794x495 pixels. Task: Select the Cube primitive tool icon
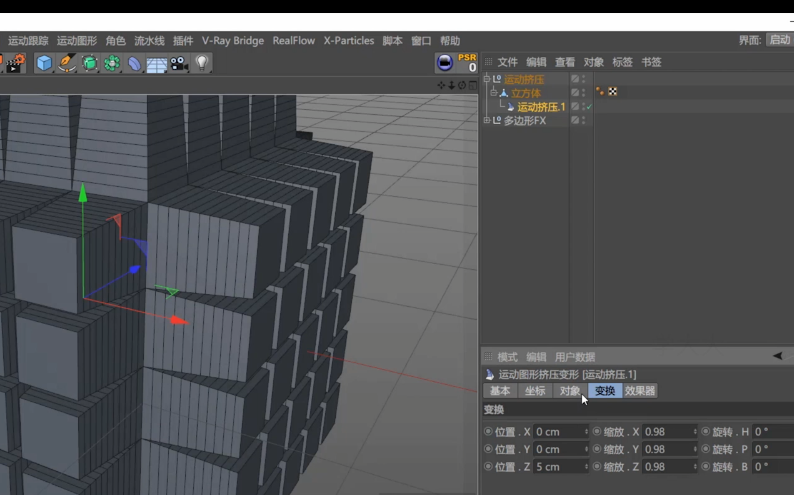point(44,63)
